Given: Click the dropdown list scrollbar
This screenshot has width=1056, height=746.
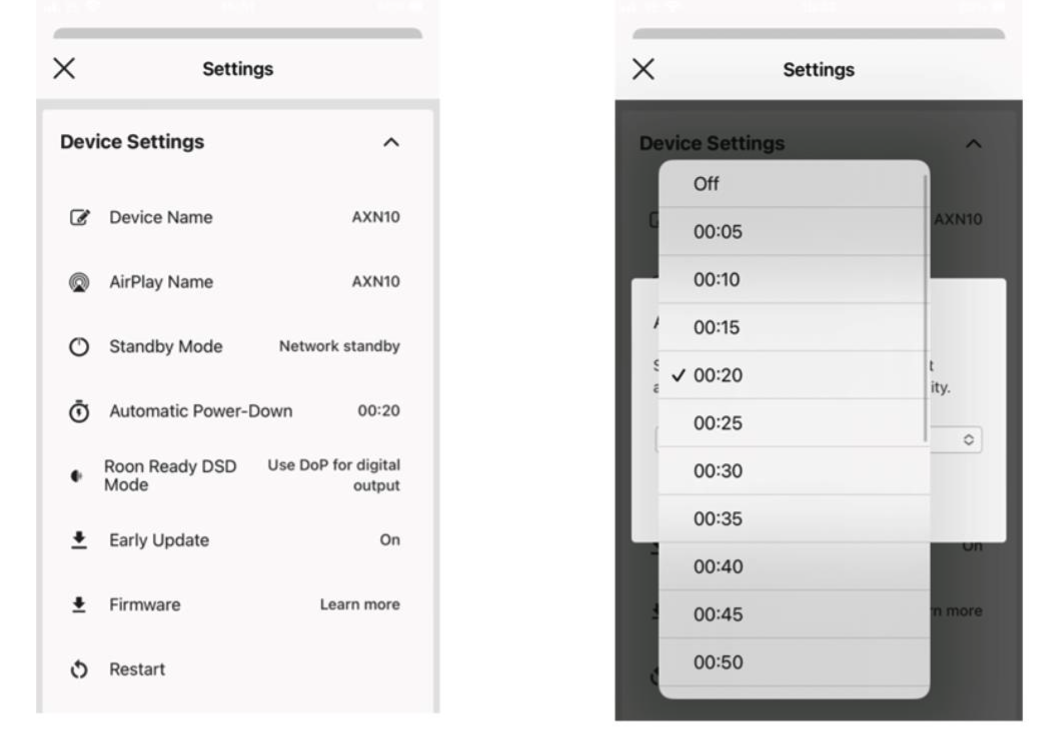Looking at the screenshot, I should click(925, 308).
